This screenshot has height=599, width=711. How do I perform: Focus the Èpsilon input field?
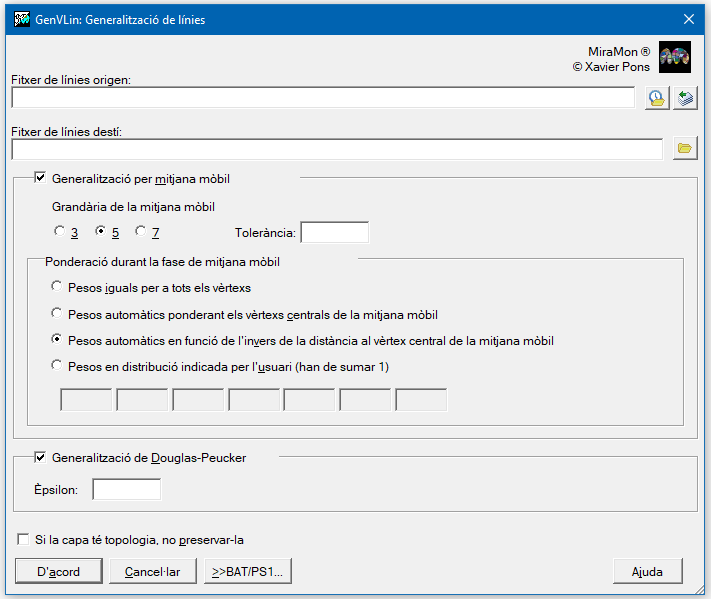point(127,490)
